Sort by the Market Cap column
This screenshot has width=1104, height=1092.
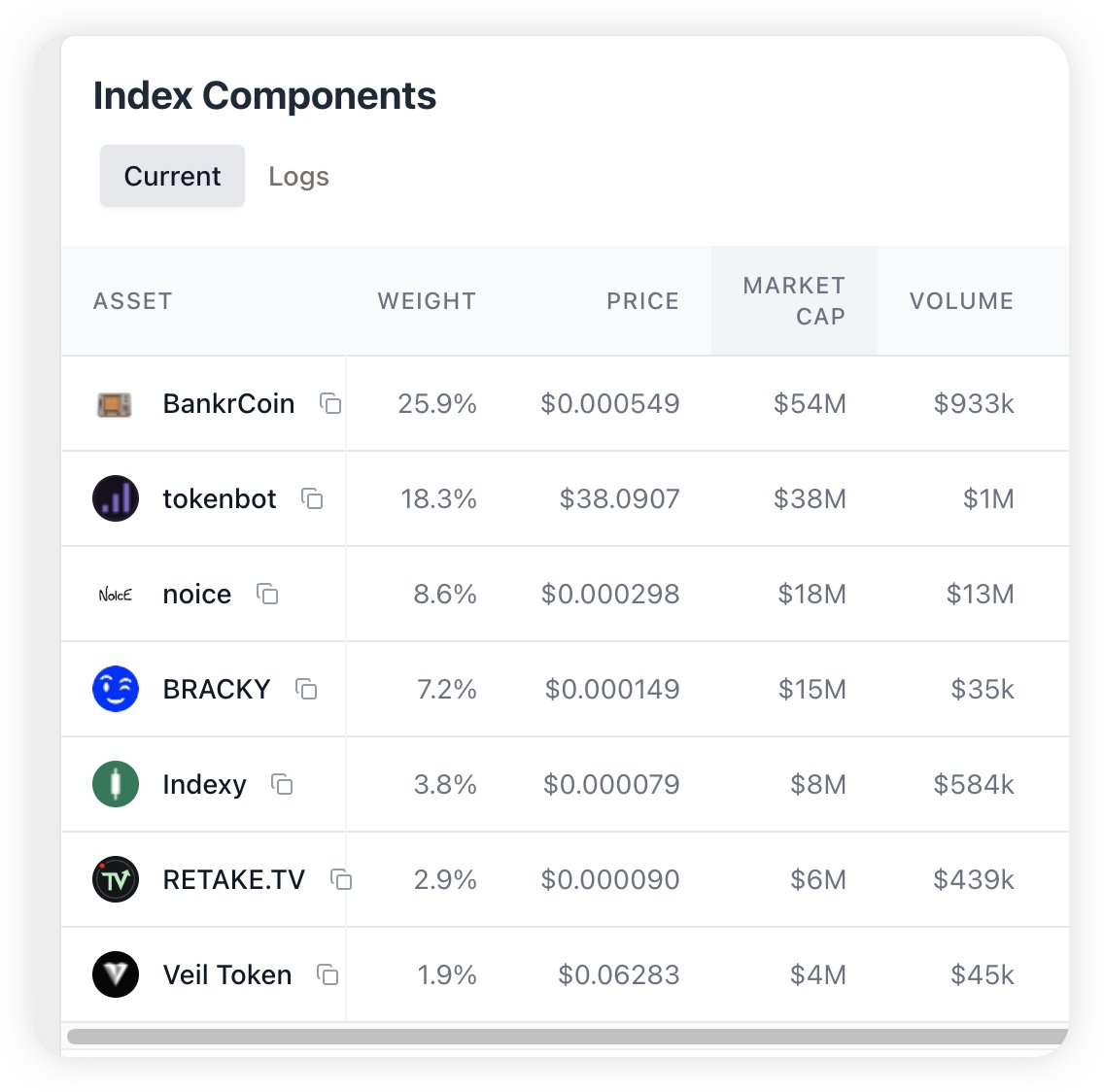click(x=793, y=301)
